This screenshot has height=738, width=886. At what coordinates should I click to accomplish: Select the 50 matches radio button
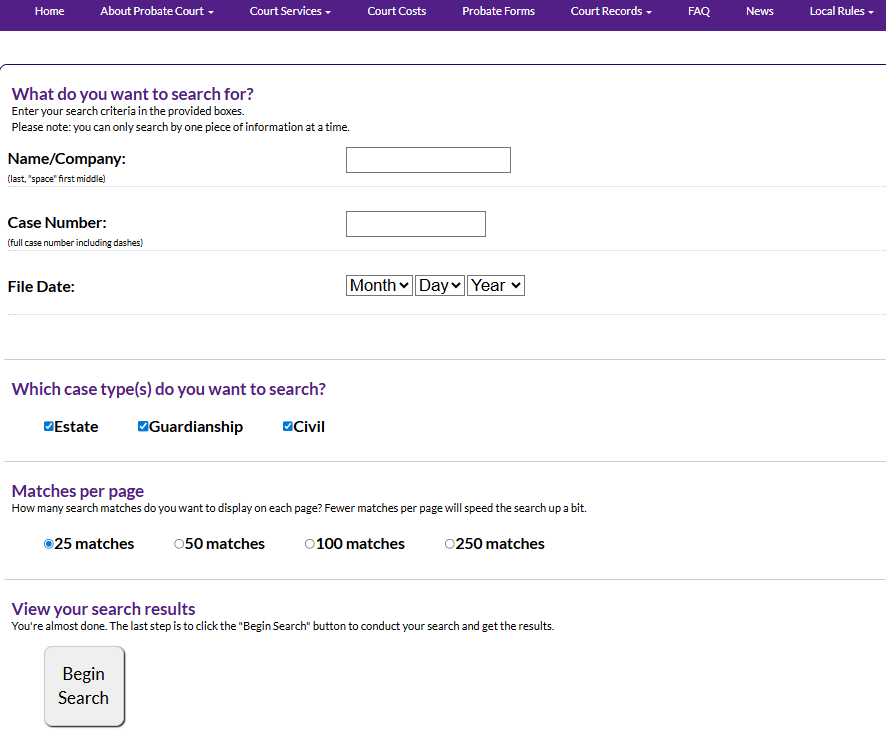click(179, 545)
